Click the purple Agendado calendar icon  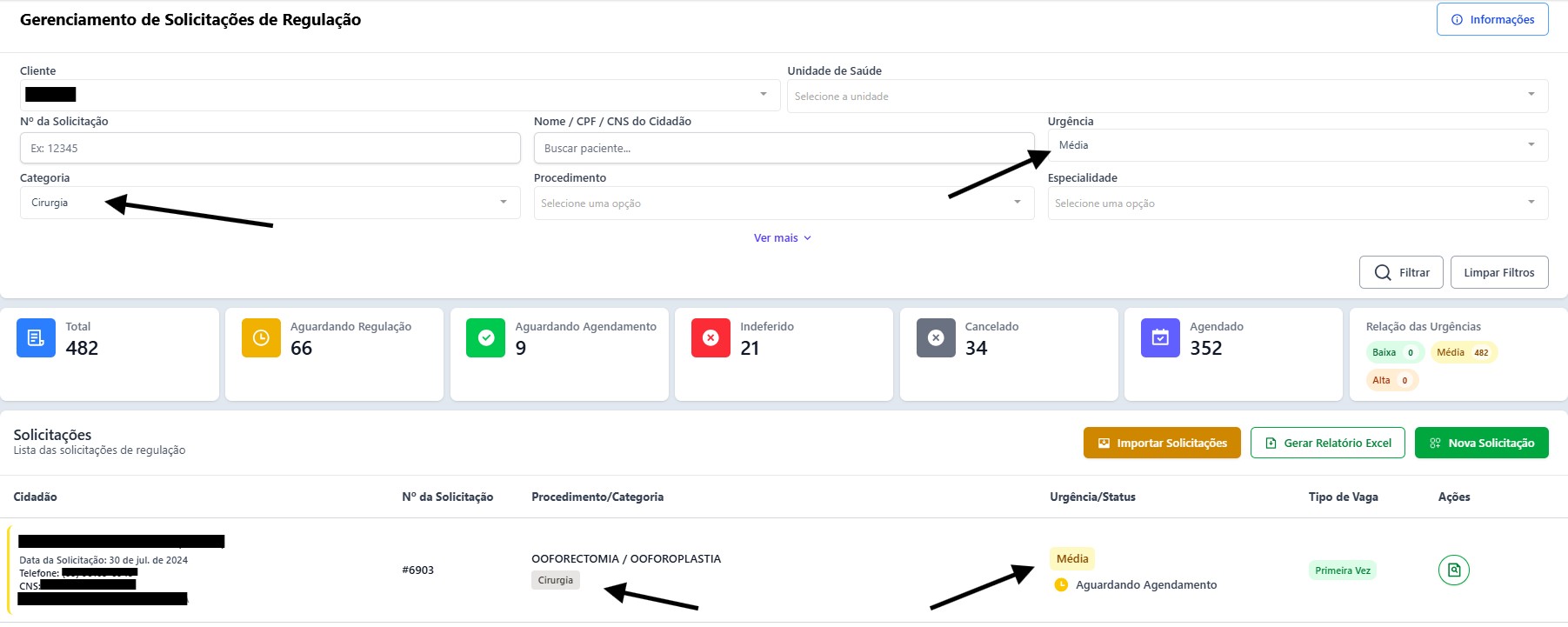point(1160,338)
